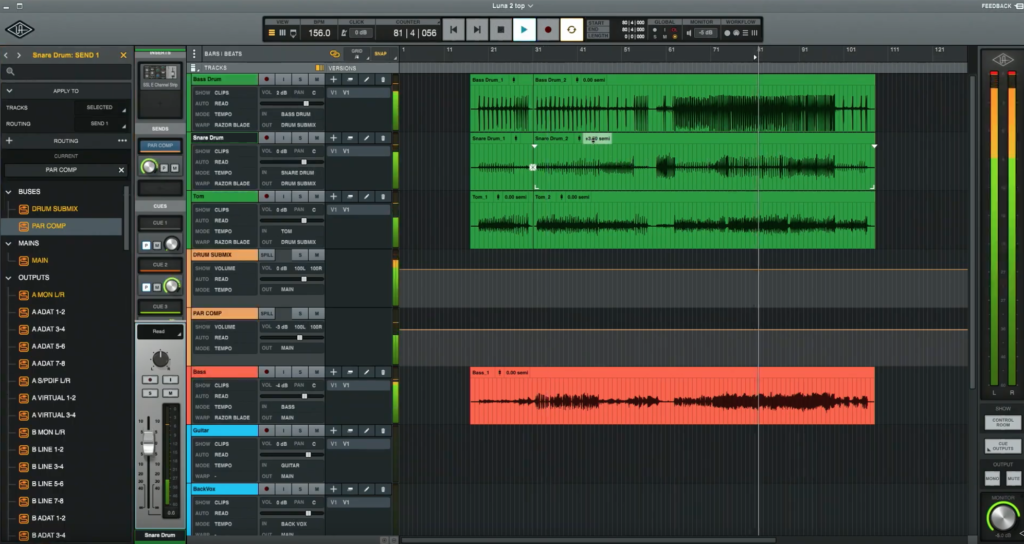Mute the Tom track
1024x544 pixels.
click(316, 197)
